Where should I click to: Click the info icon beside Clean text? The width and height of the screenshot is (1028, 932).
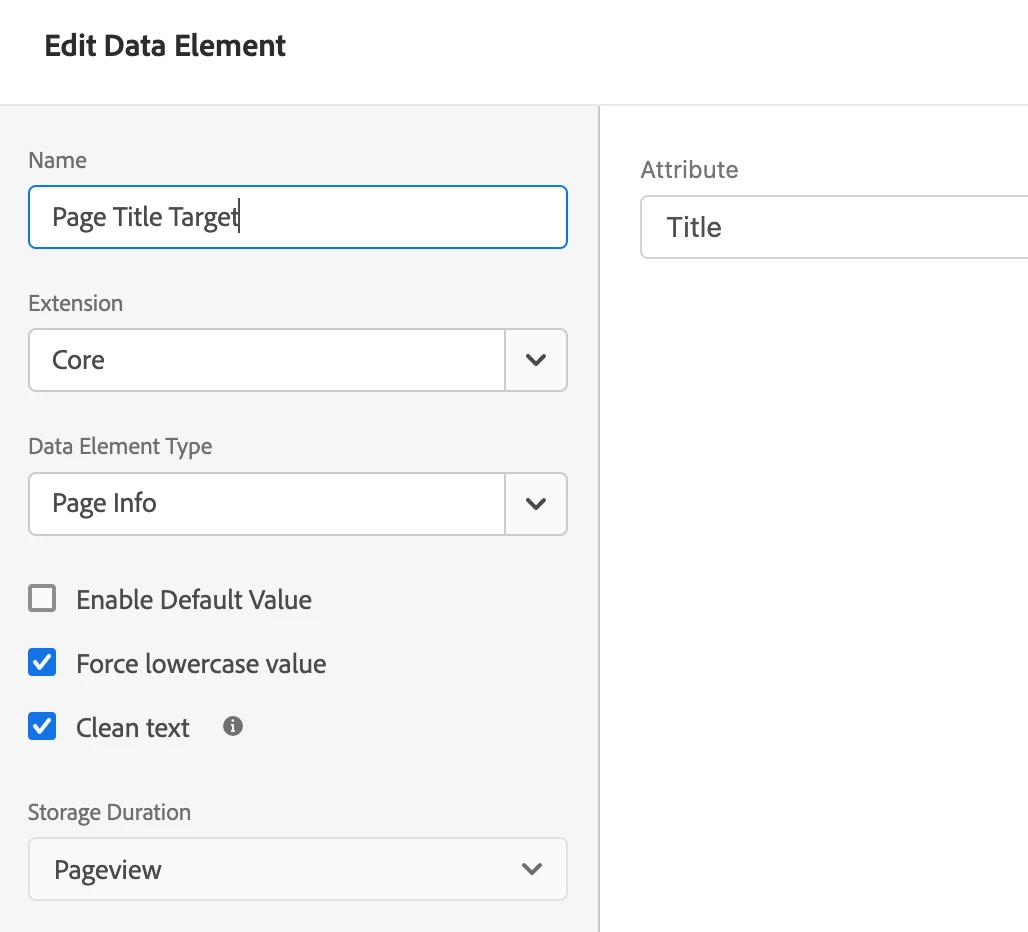coord(233,727)
